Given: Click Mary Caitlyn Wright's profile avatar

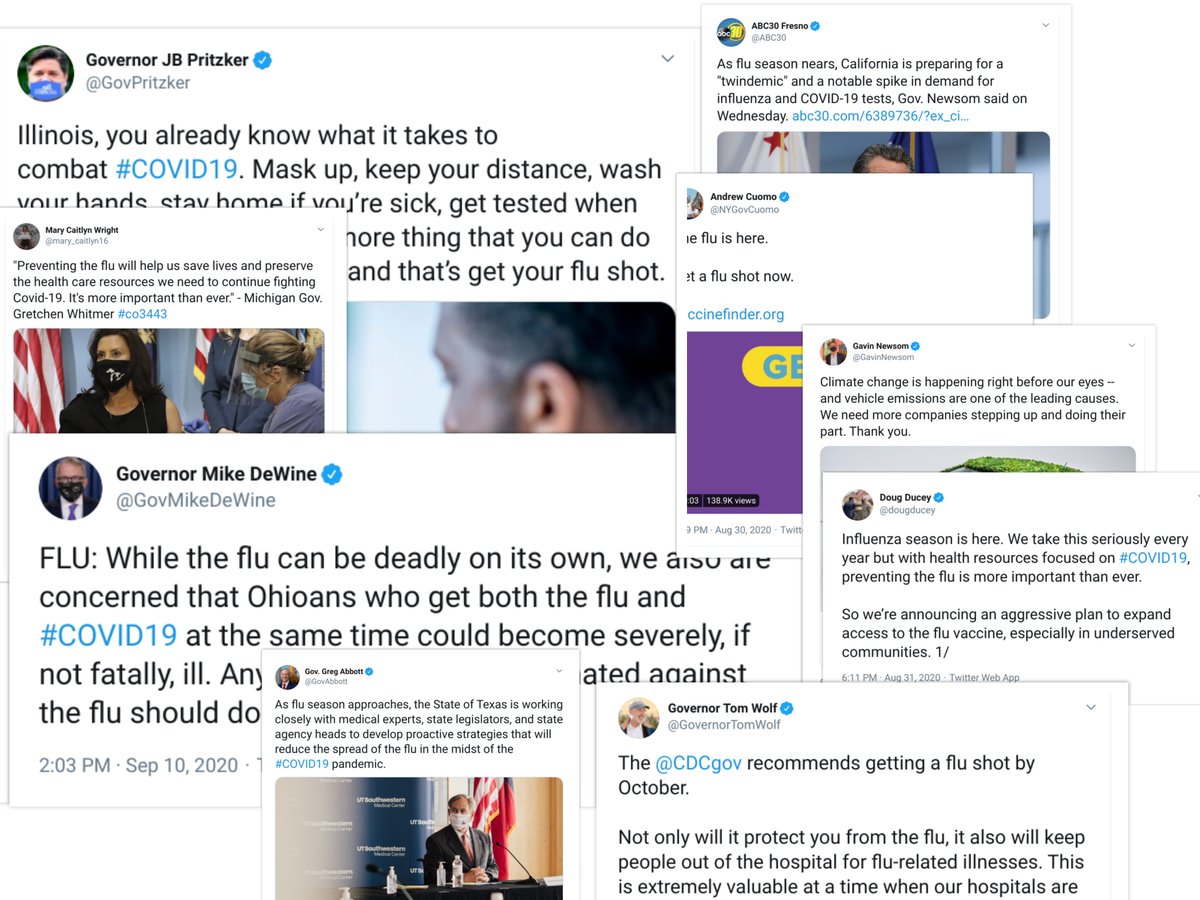Looking at the screenshot, I should 25,236.
